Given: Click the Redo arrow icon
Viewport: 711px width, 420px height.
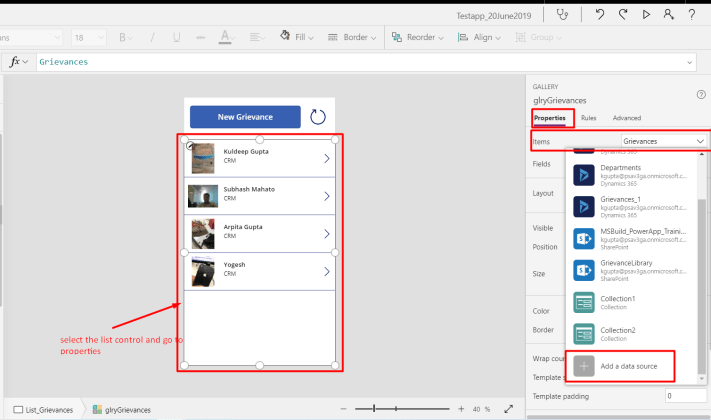Looking at the screenshot, I should pos(622,14).
